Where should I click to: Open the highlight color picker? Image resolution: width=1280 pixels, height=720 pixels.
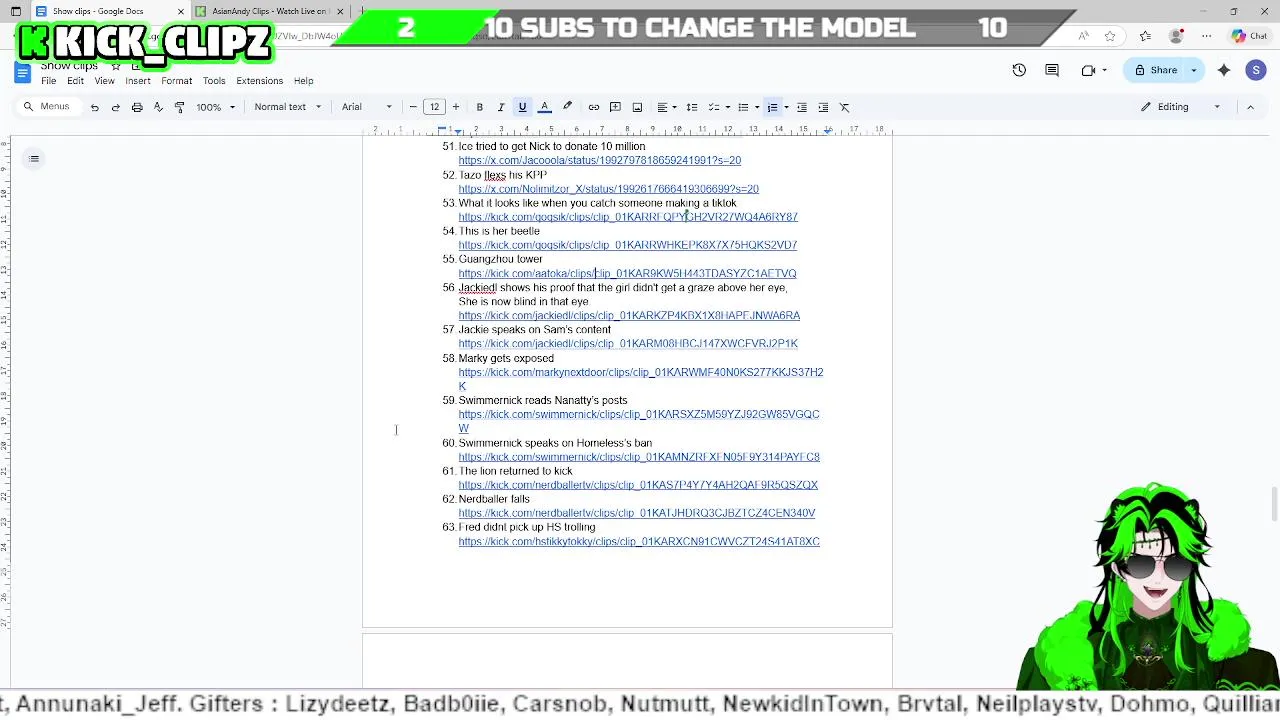(567, 107)
